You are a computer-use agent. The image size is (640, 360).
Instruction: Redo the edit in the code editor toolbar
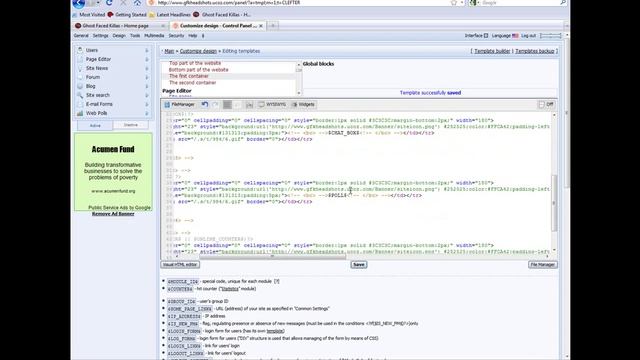[x=215, y=104]
